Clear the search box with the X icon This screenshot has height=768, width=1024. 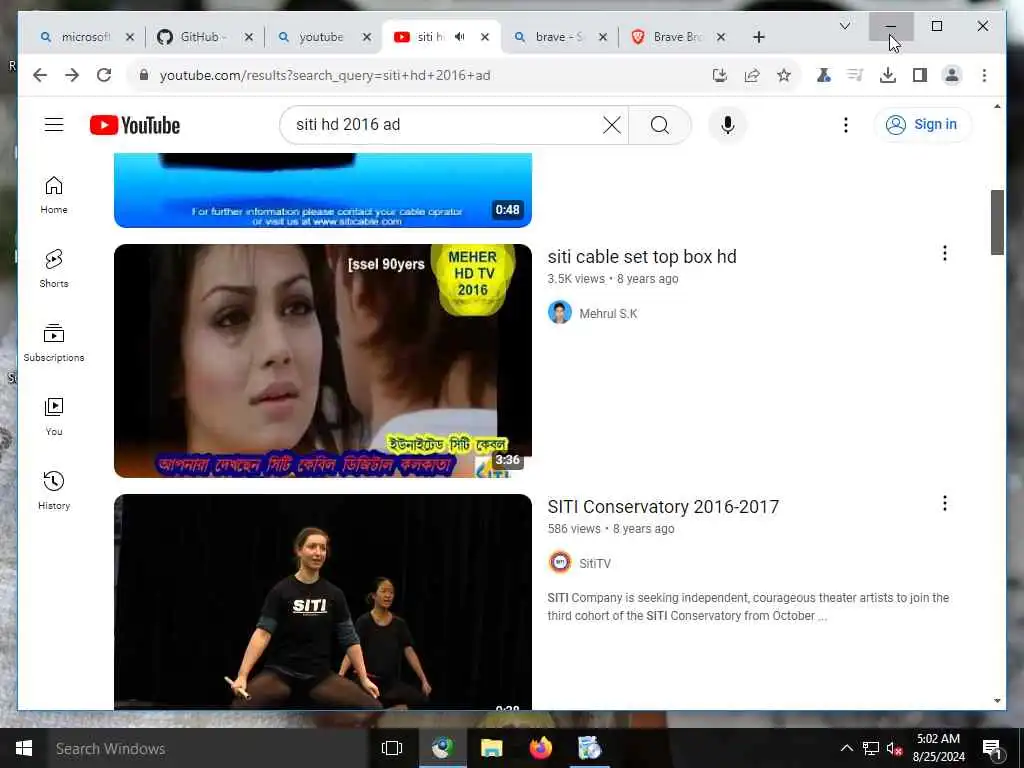[611, 125]
